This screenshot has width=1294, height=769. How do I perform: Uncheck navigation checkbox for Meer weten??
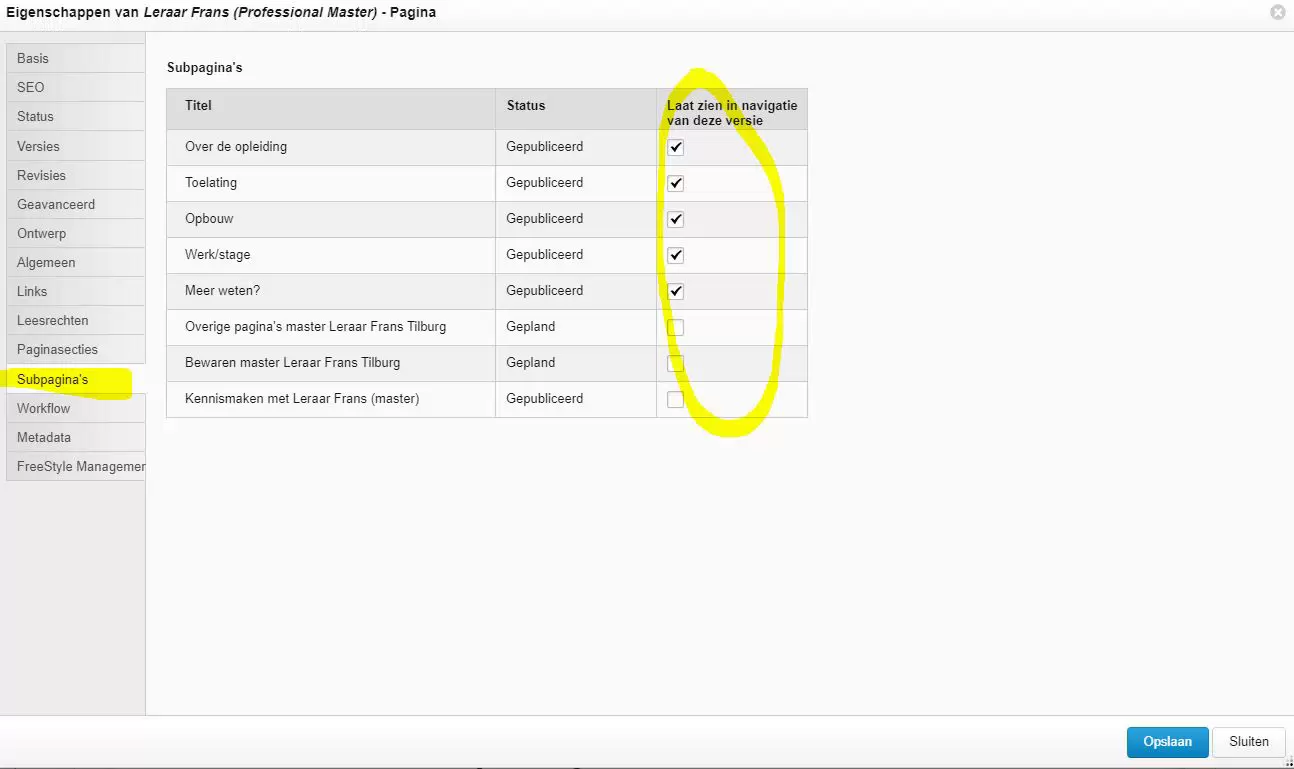[676, 291]
